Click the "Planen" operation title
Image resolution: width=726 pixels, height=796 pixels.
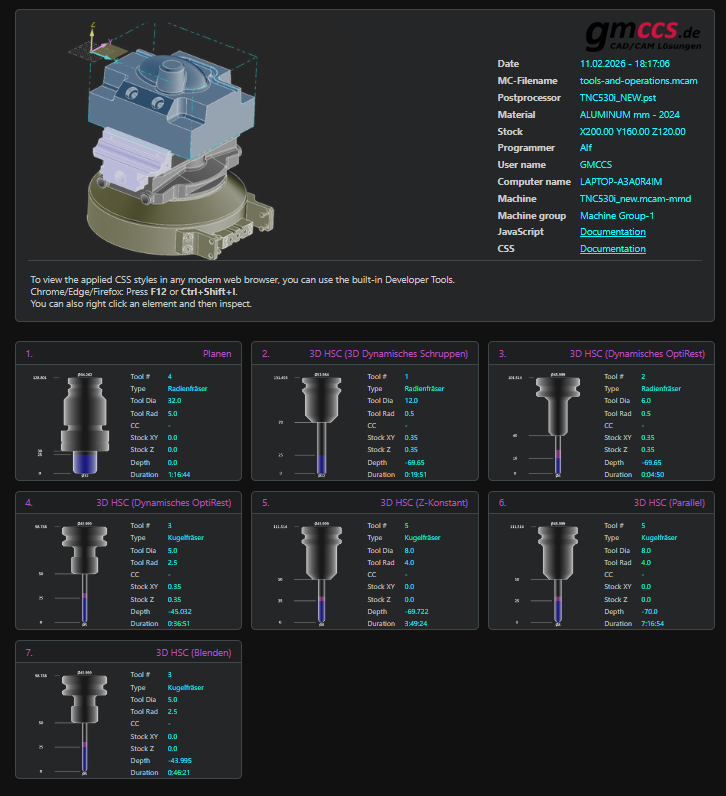(216, 353)
